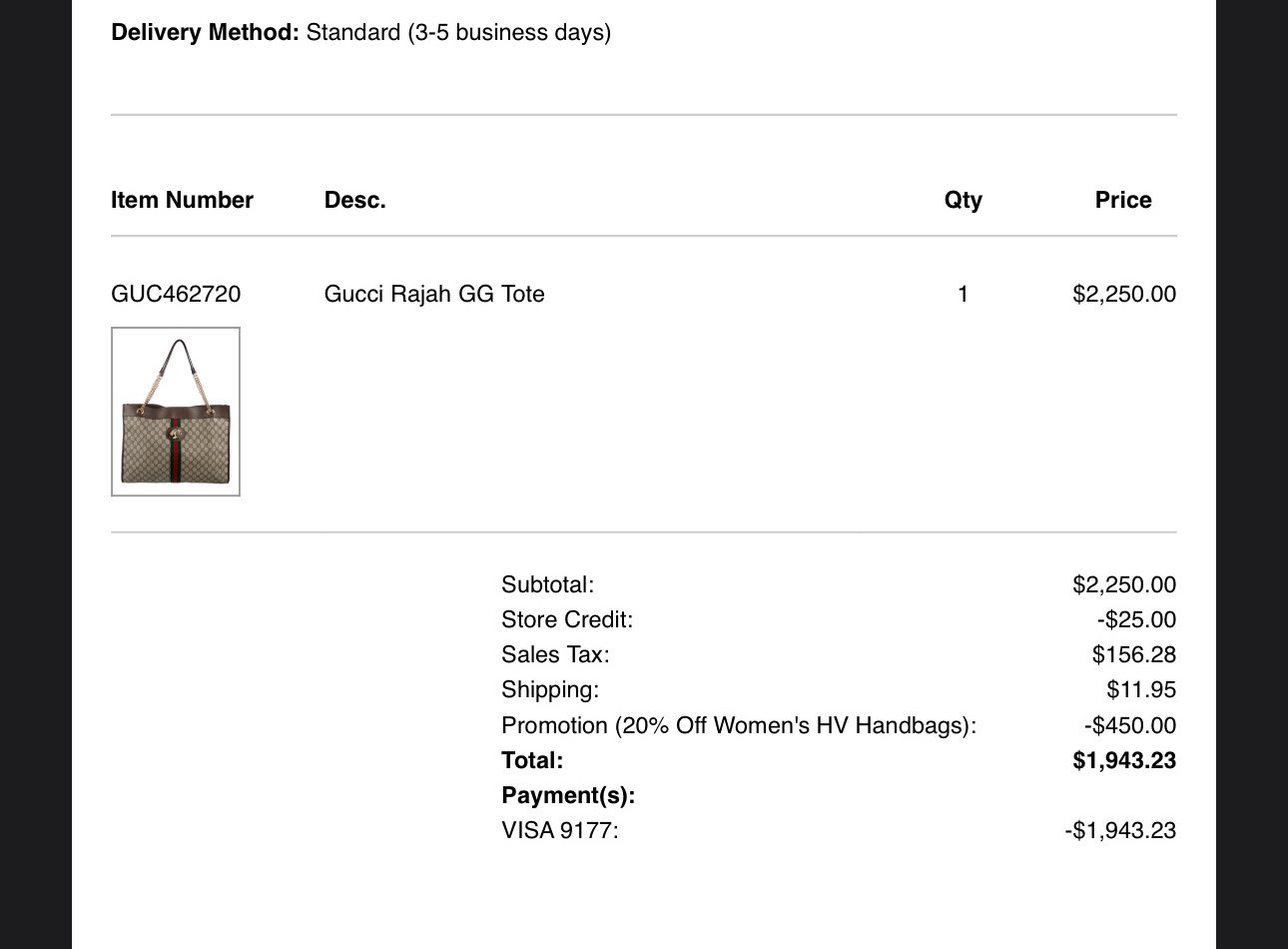Click the -$450.00 promotion discount amount
This screenshot has width=1288, height=949.
[x=1130, y=725]
